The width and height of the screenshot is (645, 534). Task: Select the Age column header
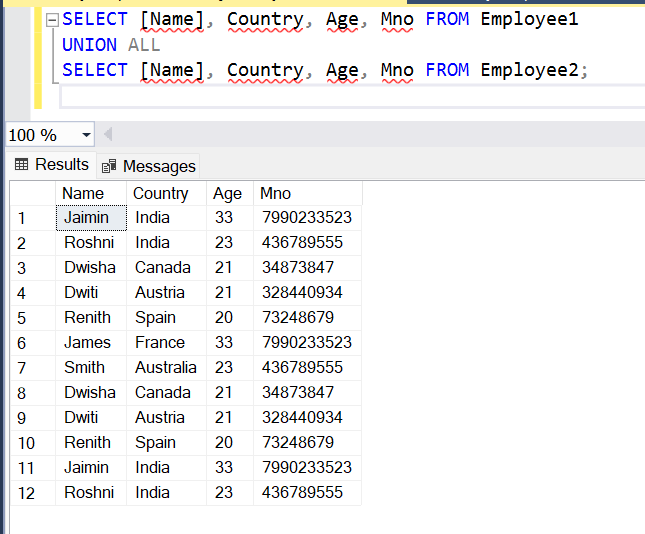click(x=230, y=193)
